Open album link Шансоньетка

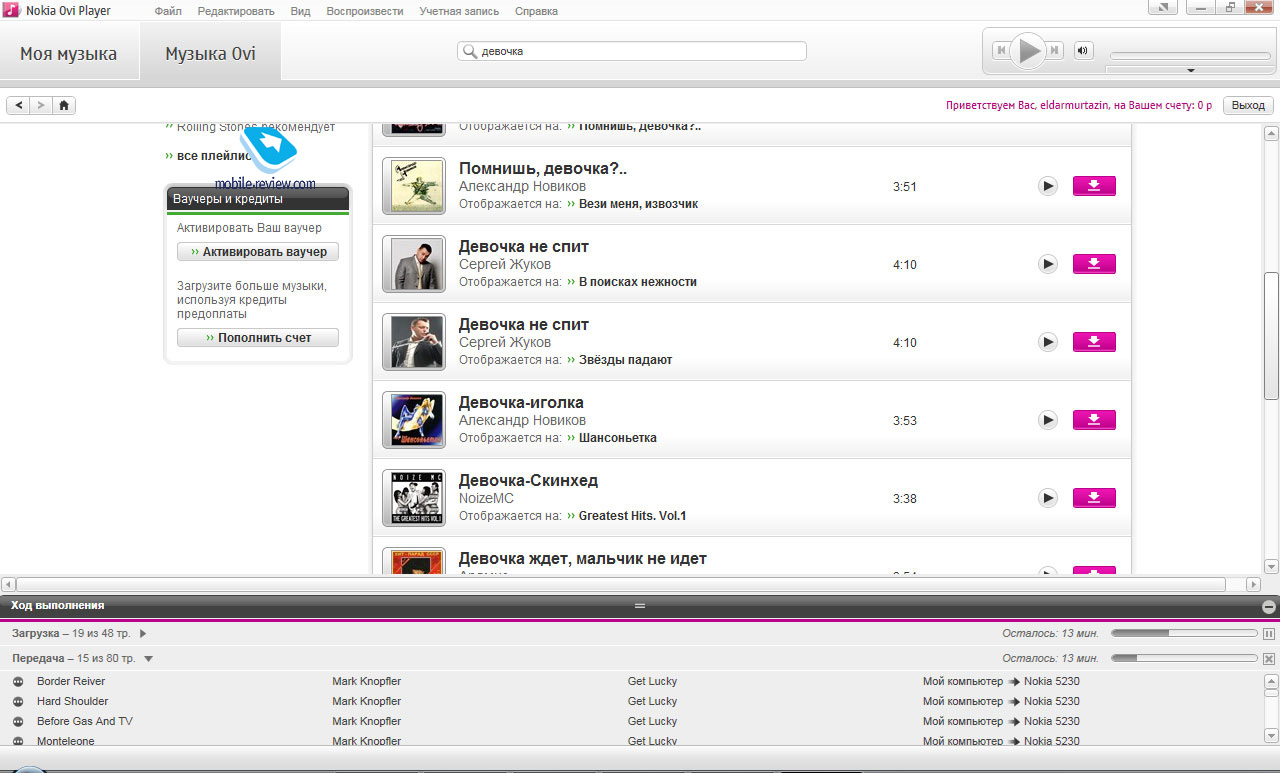coord(618,438)
